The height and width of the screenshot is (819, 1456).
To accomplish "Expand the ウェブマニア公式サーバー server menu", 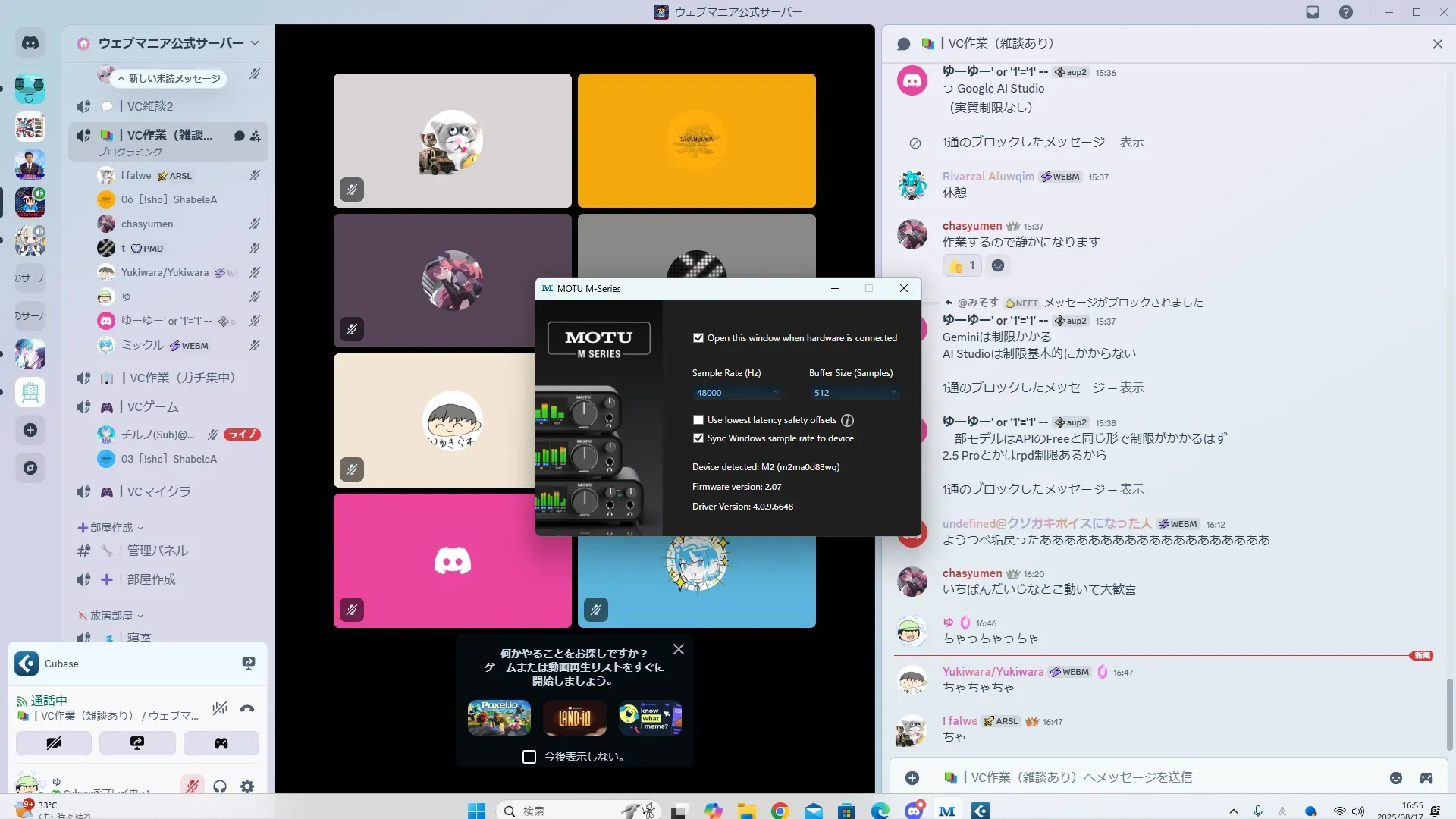I will tap(255, 43).
